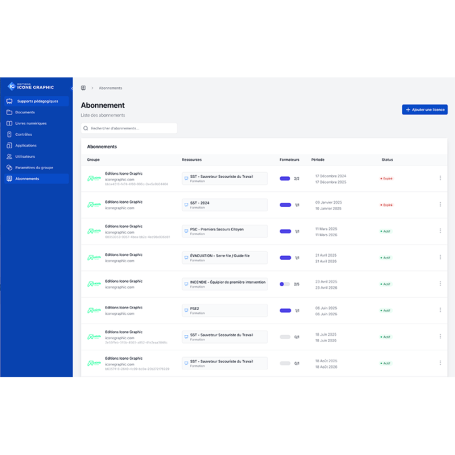This screenshot has width=455, height=455.
Task: Click the Groupe column header
Action: coord(93,160)
